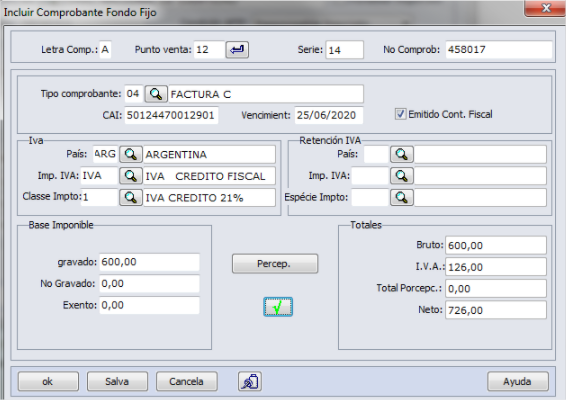Screen dimensions: 566x400
Task: Click the IVA CREDITO FISCAL description field
Action: 209,176
